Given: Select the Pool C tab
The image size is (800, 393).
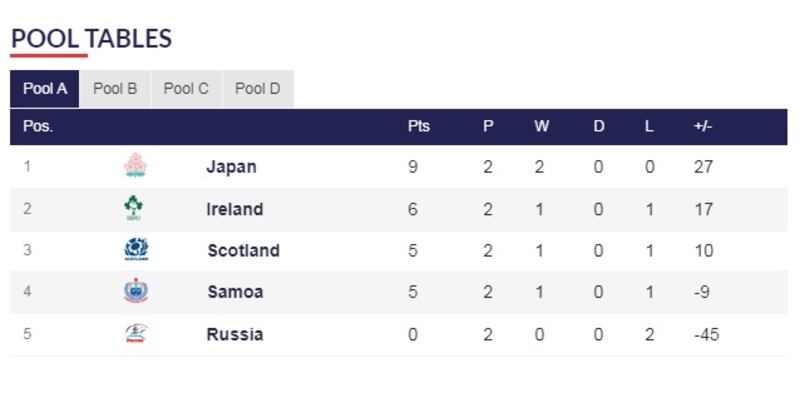Looking at the screenshot, I should click(x=186, y=89).
